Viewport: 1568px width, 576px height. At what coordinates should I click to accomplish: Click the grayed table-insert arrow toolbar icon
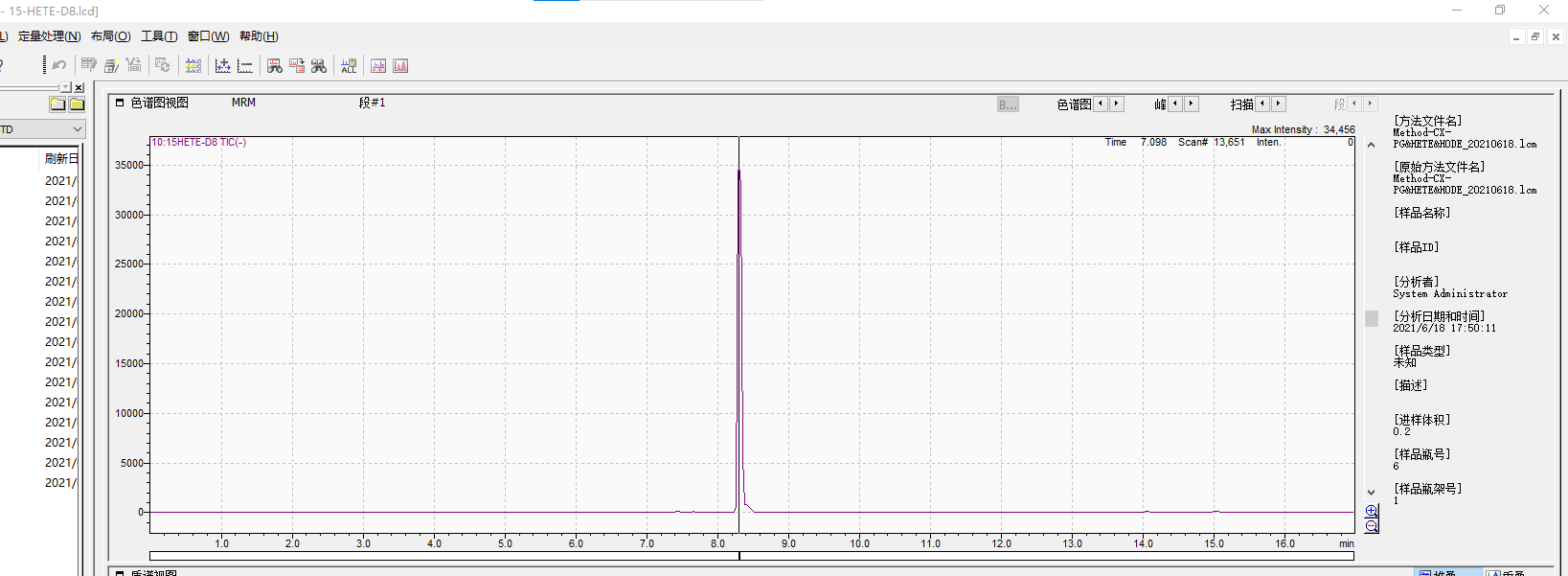coord(134,65)
